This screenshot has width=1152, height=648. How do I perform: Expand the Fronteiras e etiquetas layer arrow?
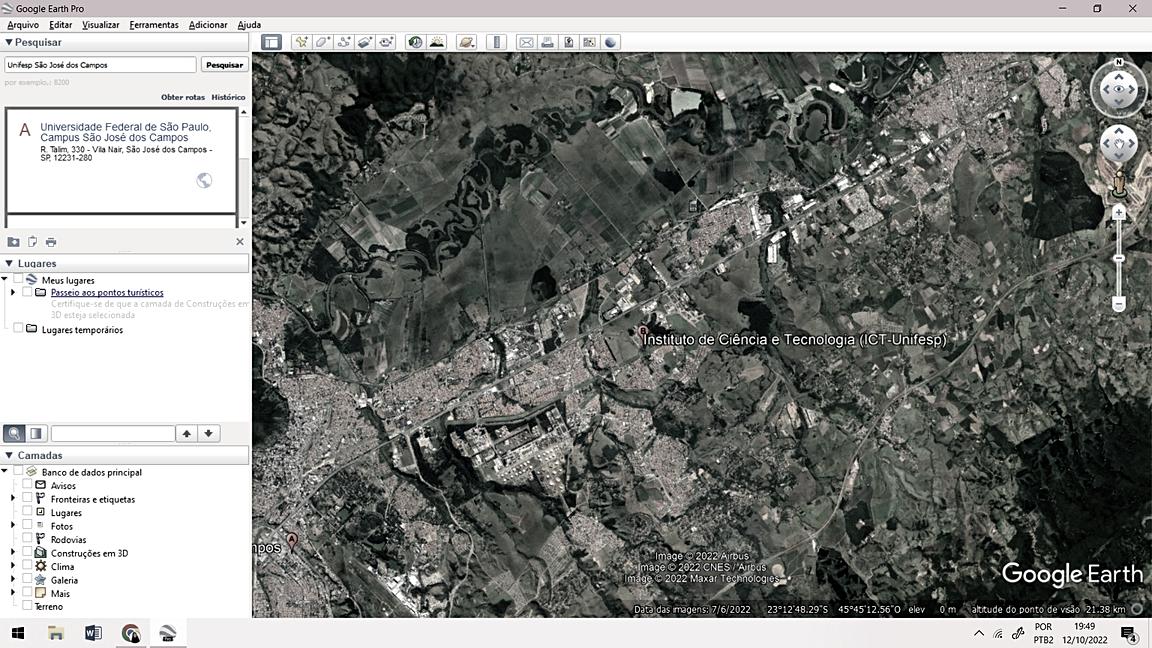click(12, 499)
